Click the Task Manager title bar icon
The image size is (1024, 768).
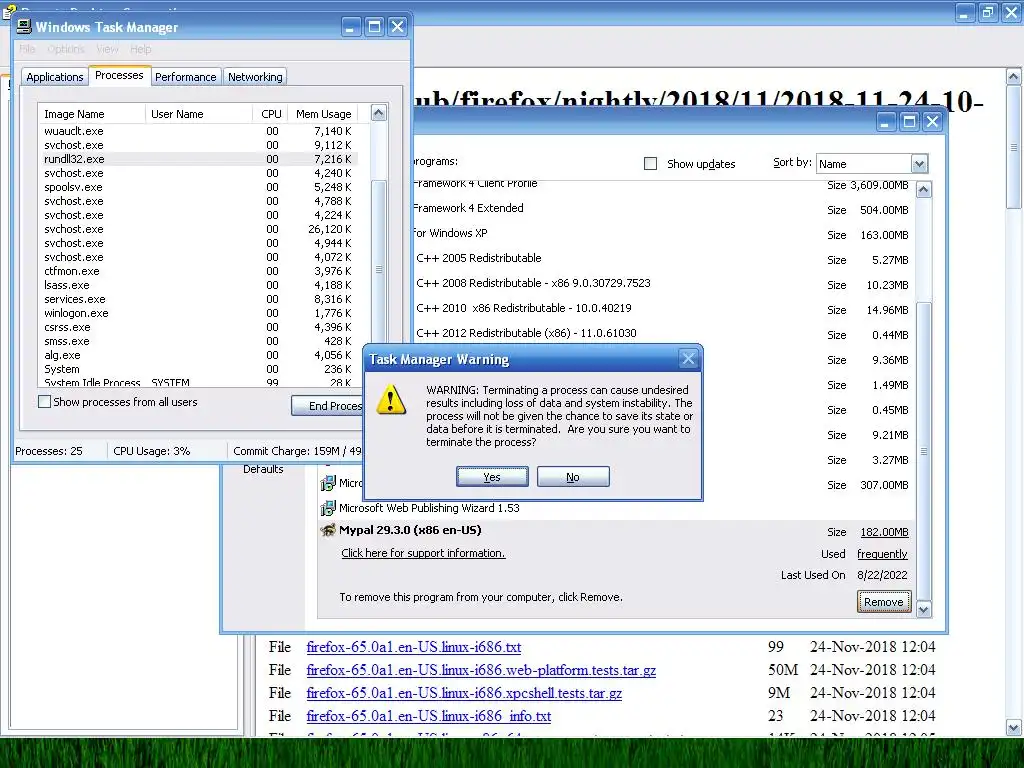click(24, 26)
